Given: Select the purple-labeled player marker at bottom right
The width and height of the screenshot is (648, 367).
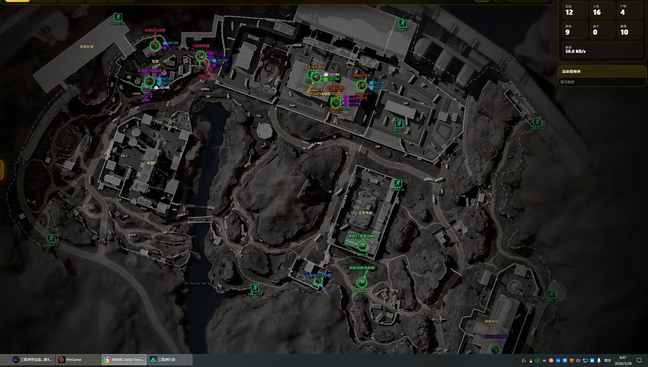Looking at the screenshot, I should pyautogui.click(x=495, y=350).
